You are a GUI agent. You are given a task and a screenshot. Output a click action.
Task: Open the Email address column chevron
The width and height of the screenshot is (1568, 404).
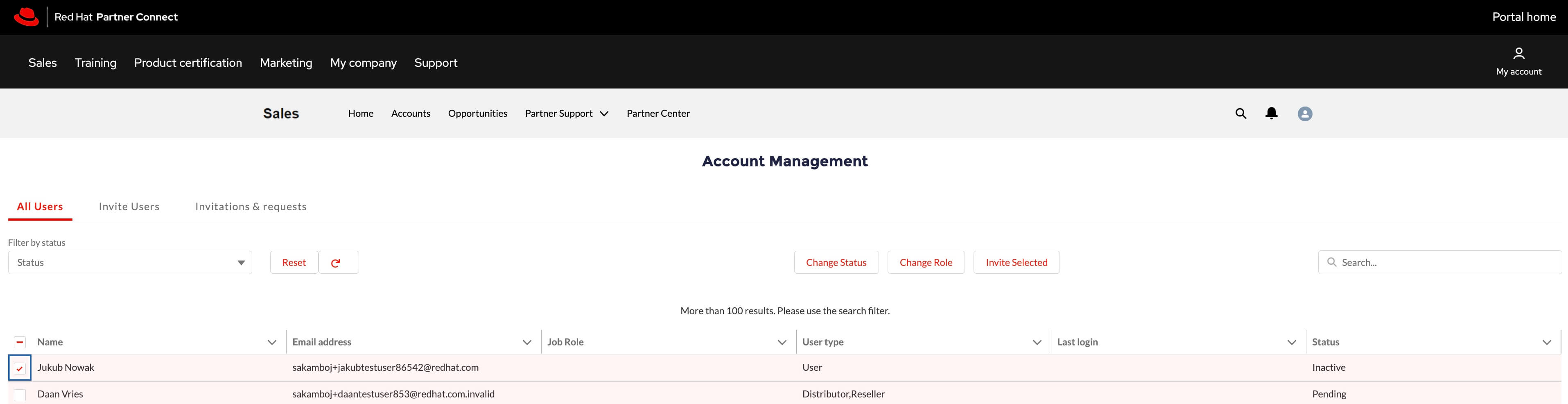pyautogui.click(x=527, y=343)
